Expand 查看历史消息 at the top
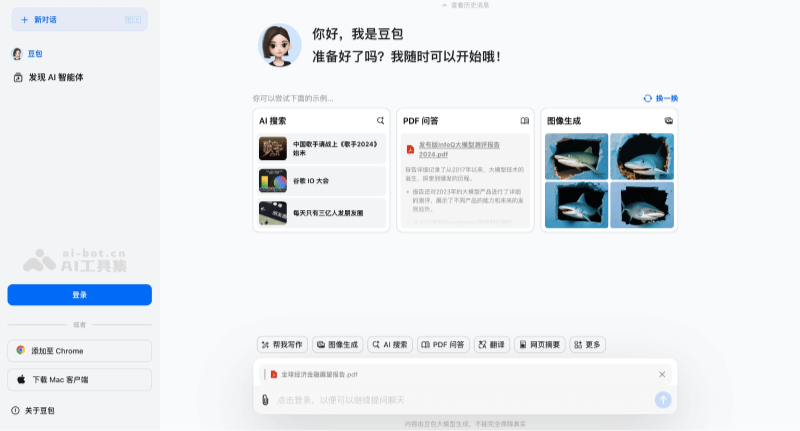This screenshot has width=800, height=431. [465, 5]
